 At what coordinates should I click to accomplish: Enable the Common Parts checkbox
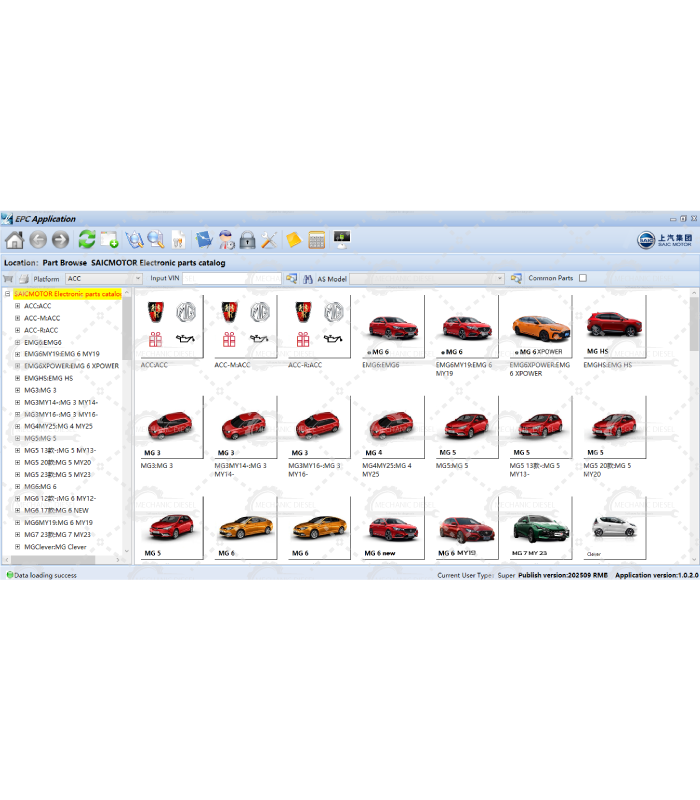tap(583, 279)
